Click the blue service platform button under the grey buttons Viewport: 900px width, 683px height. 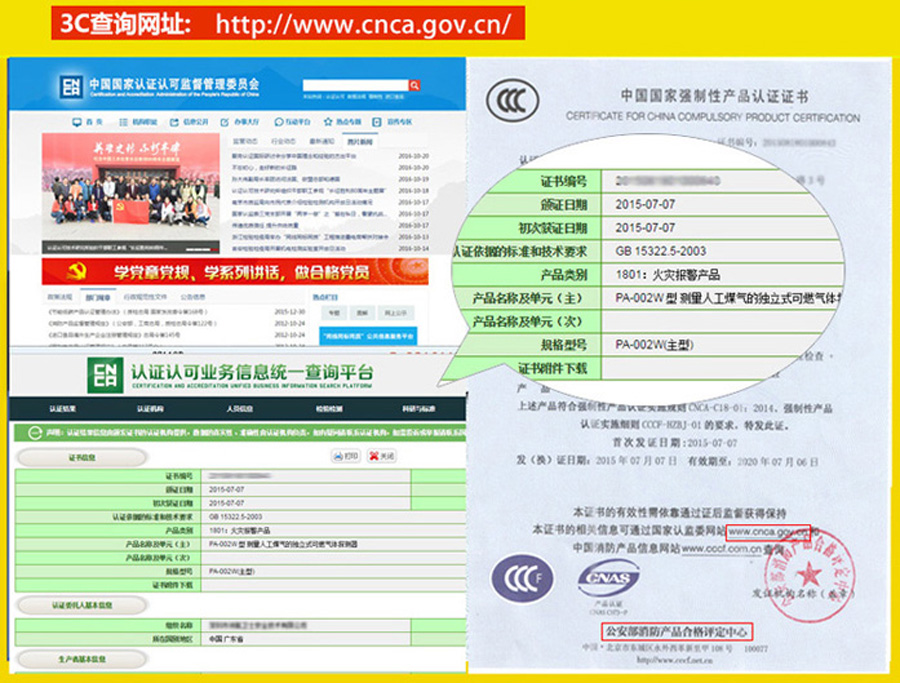click(x=368, y=336)
